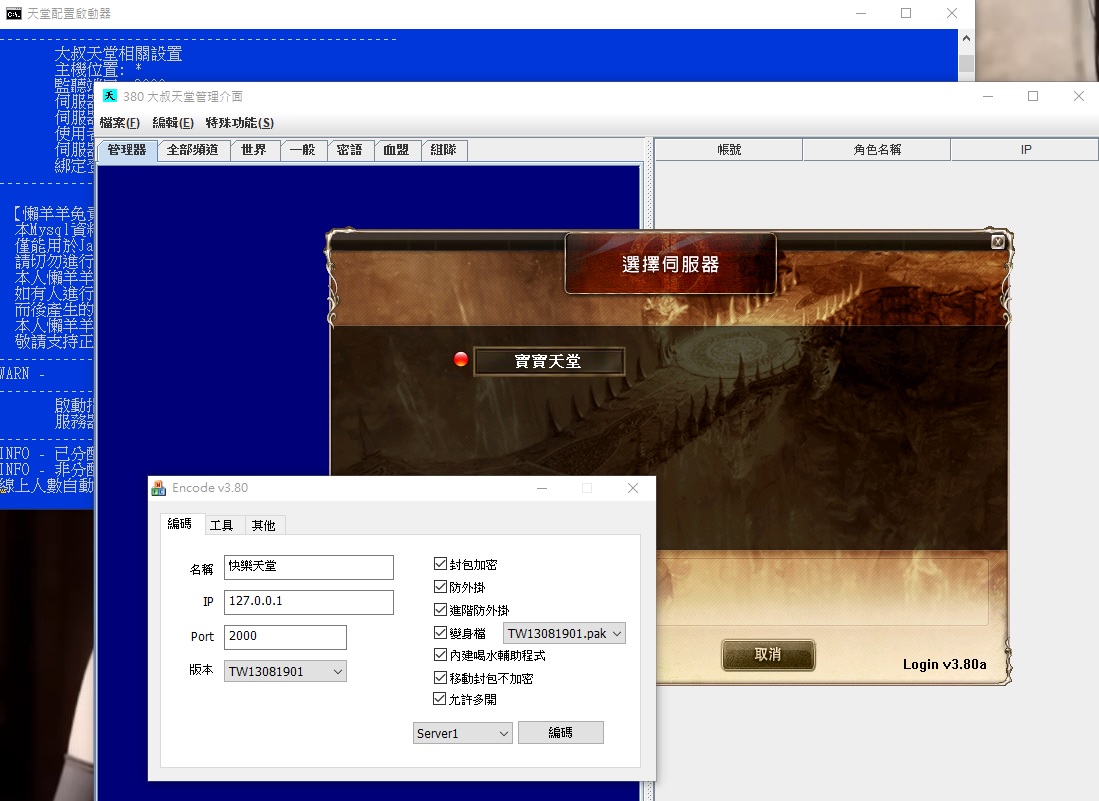Maximize the 天堂配置啟動器 console window
The width and height of the screenshot is (1099, 801).
click(906, 13)
